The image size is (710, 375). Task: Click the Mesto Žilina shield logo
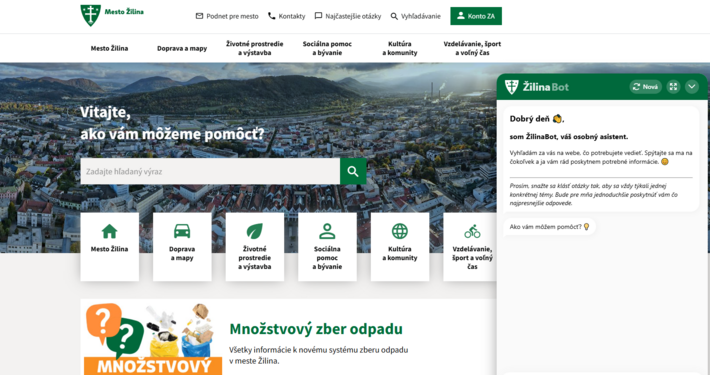[x=91, y=15]
